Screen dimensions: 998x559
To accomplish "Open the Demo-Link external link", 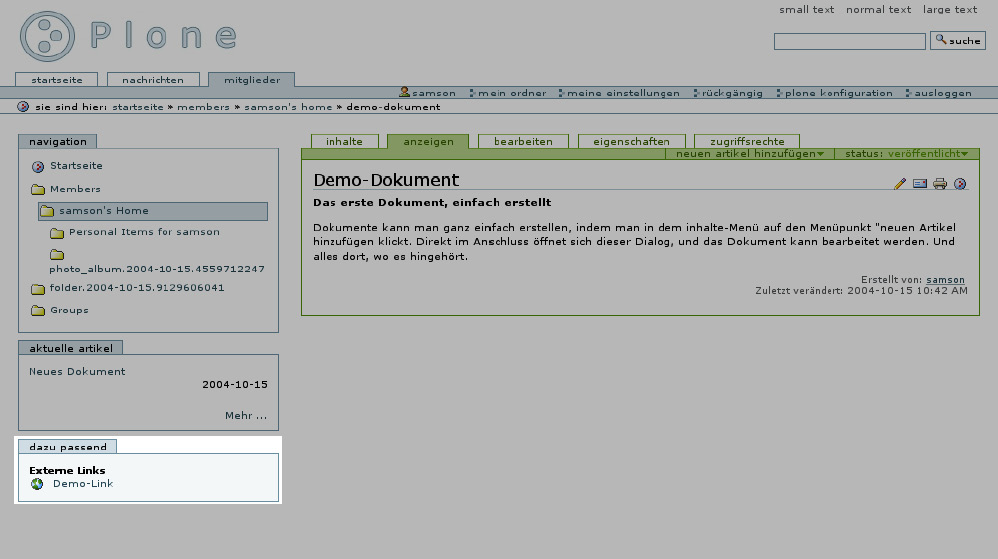I will (83, 484).
